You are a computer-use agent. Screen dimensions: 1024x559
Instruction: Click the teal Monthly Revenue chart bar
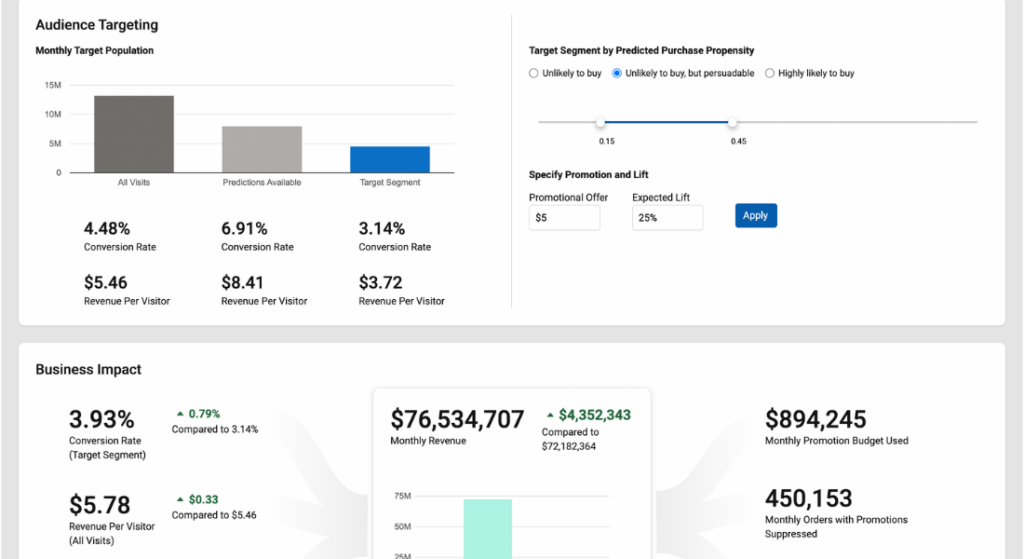(488, 529)
